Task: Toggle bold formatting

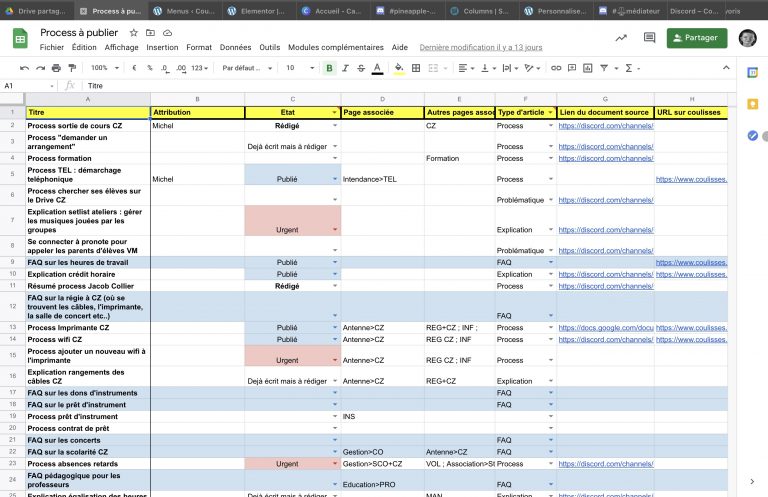Action: 329,68
